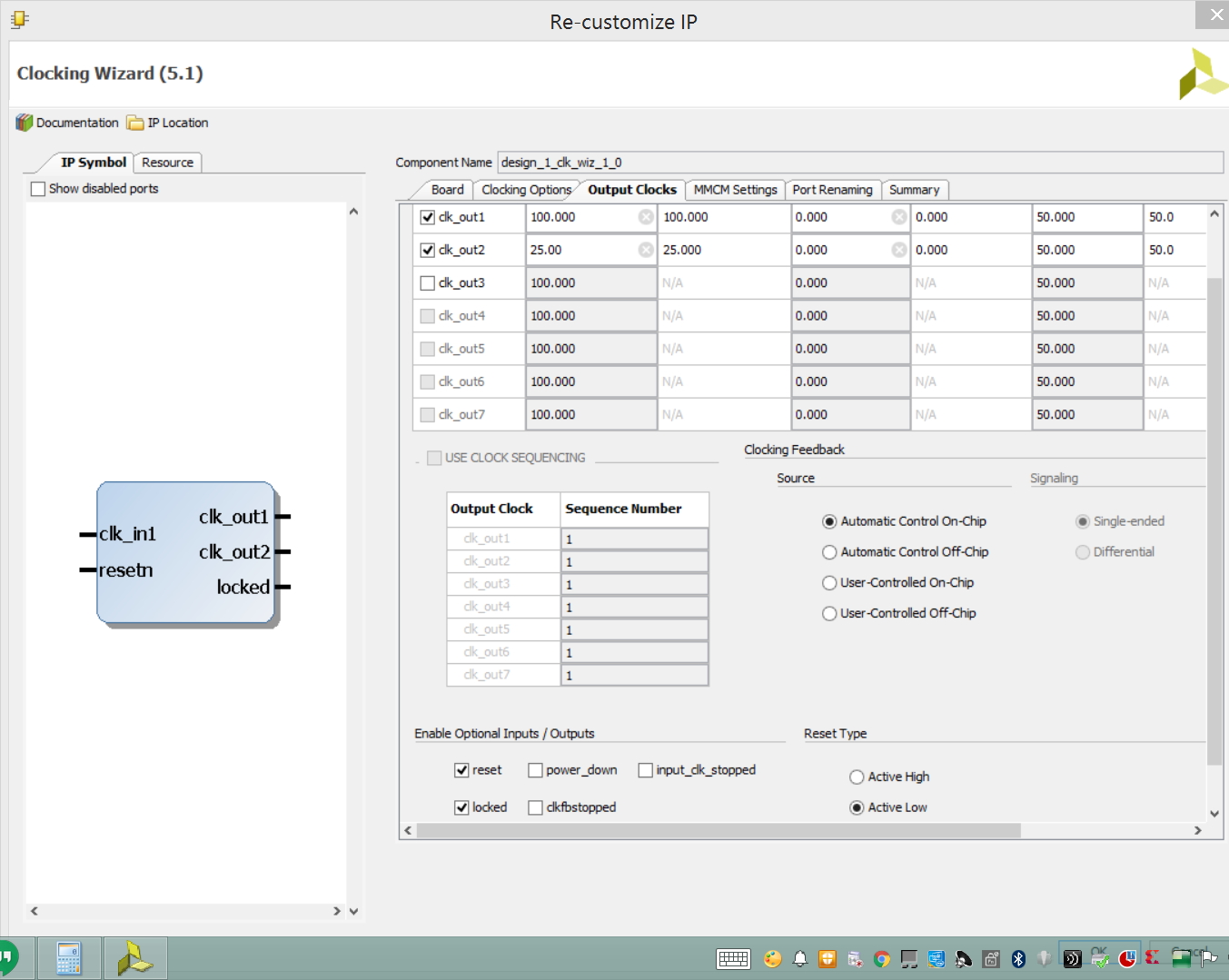The image size is (1229, 980).
Task: Switch to the Port Renaming tab
Action: pyautogui.click(x=832, y=190)
